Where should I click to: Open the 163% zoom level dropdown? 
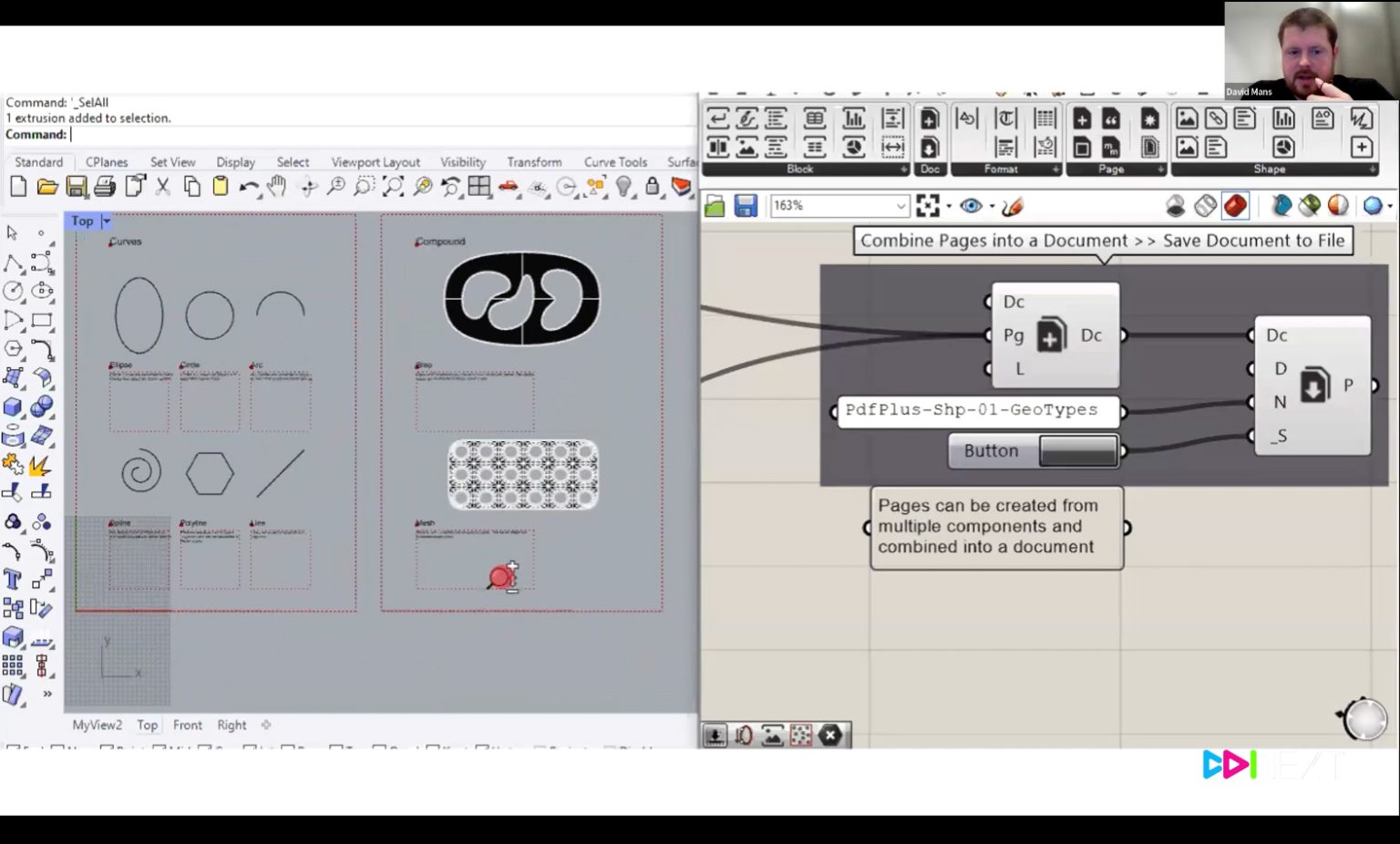900,206
